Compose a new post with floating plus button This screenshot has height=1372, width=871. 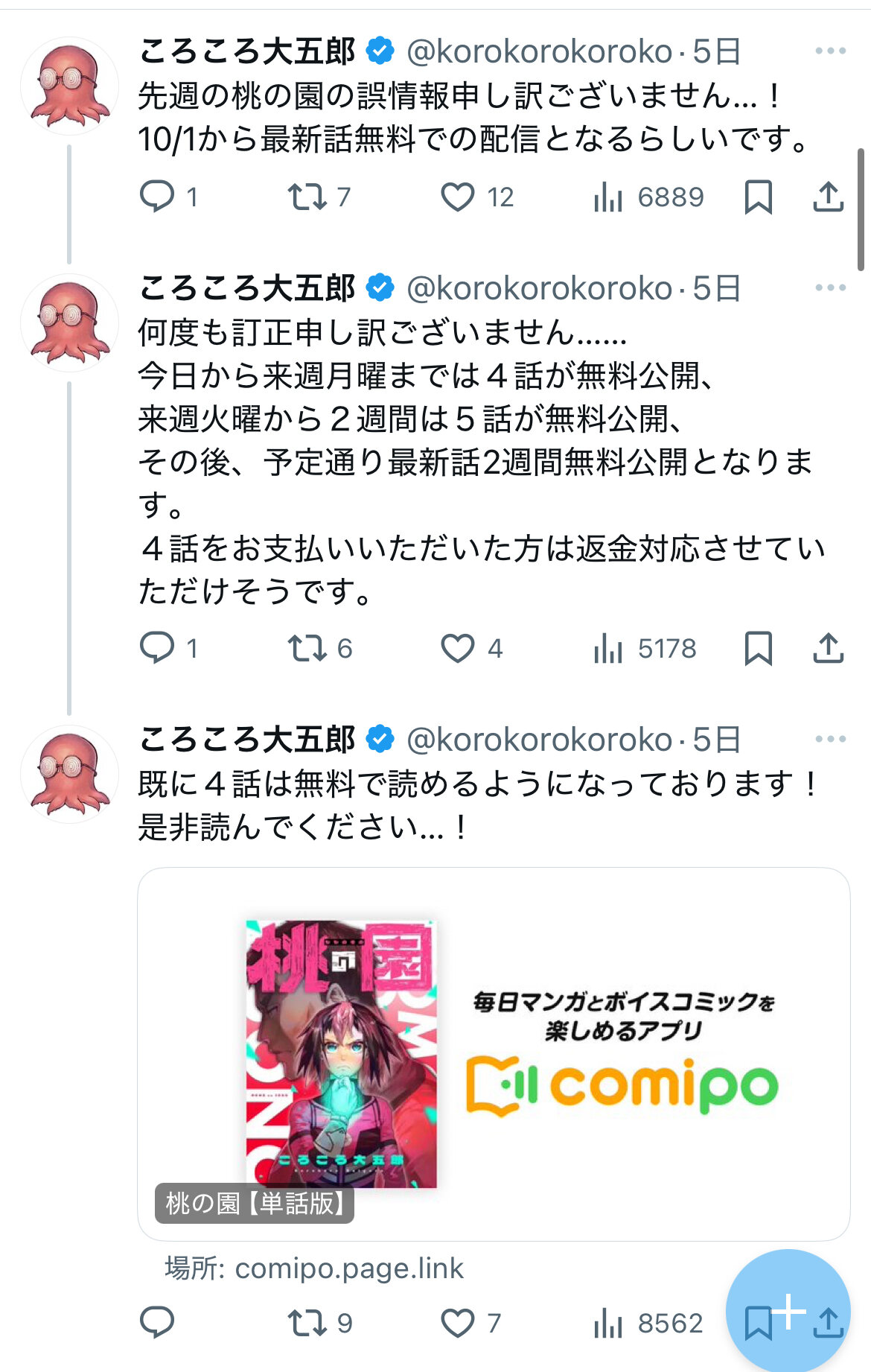(788, 1311)
